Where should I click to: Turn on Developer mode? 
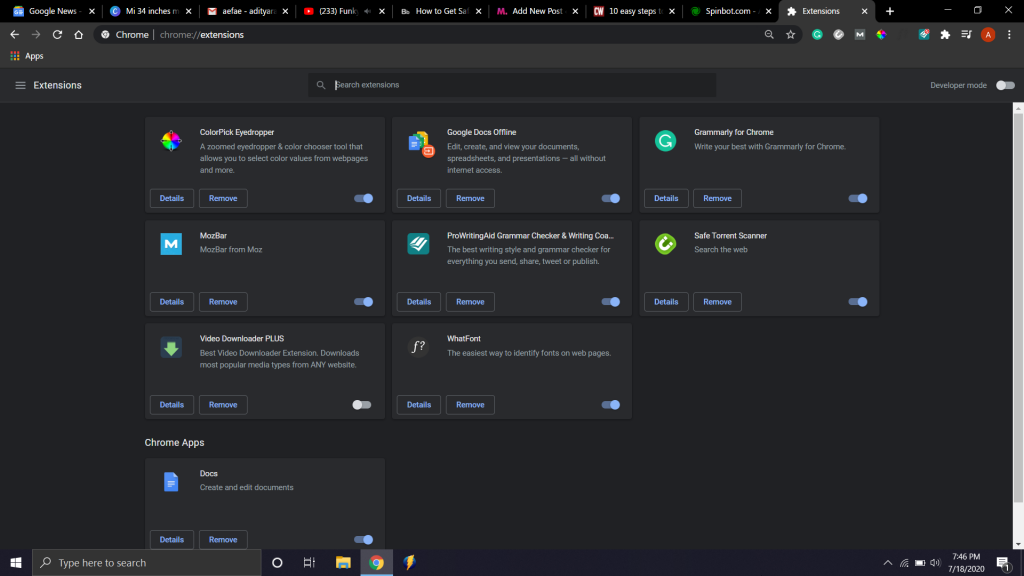[1005, 86]
